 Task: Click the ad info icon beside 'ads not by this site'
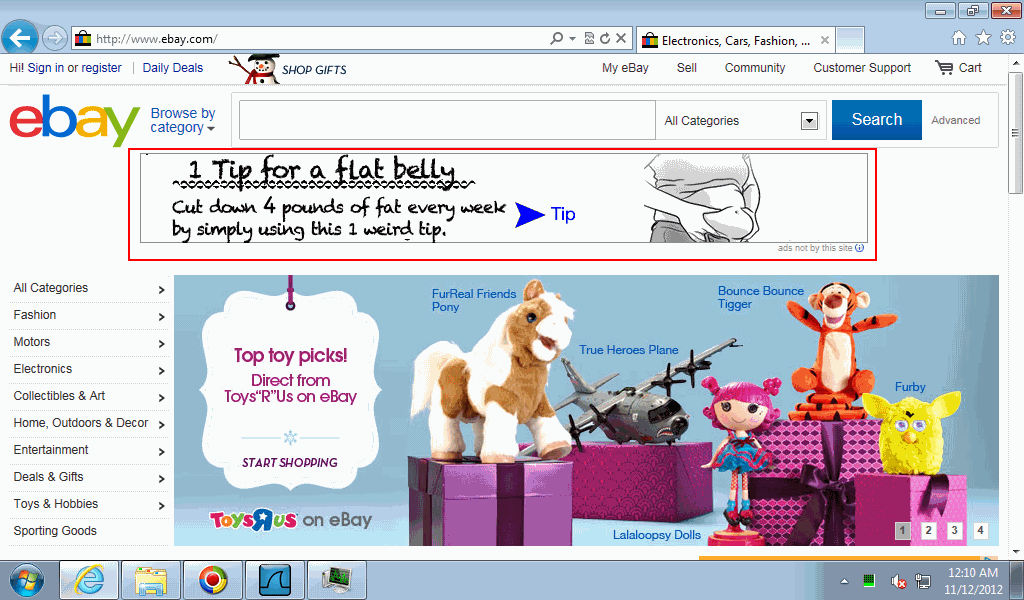click(859, 248)
